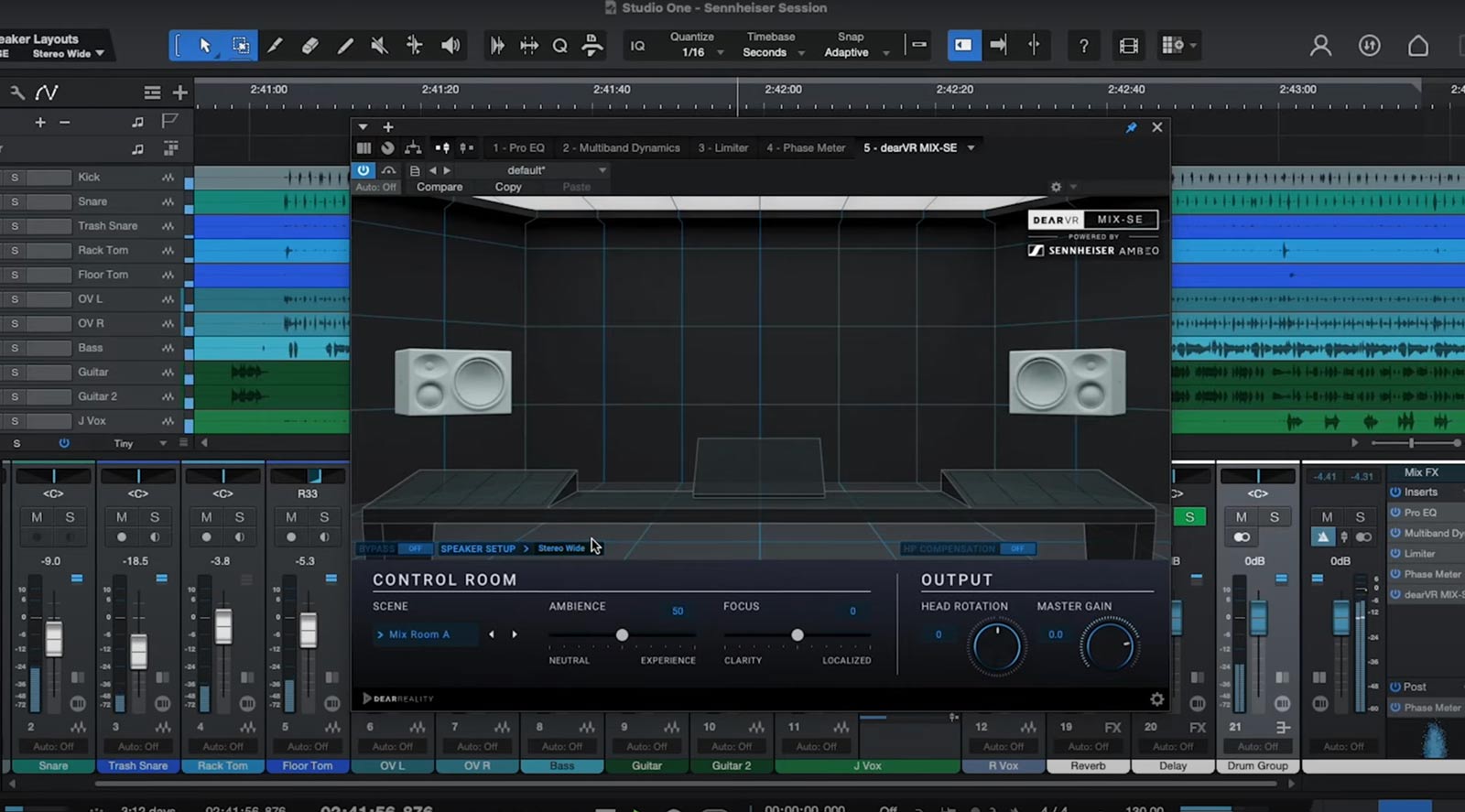The image size is (1465, 812).
Task: Open the default preset dropdown
Action: [602, 170]
